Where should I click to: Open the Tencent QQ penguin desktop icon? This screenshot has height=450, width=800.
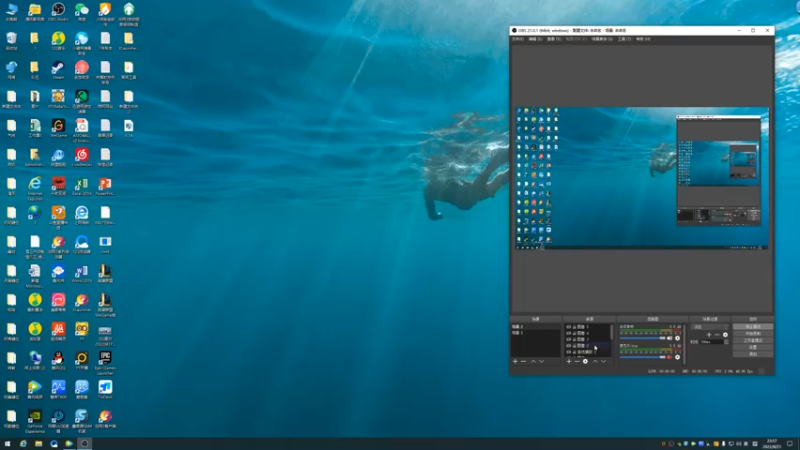(x=58, y=360)
